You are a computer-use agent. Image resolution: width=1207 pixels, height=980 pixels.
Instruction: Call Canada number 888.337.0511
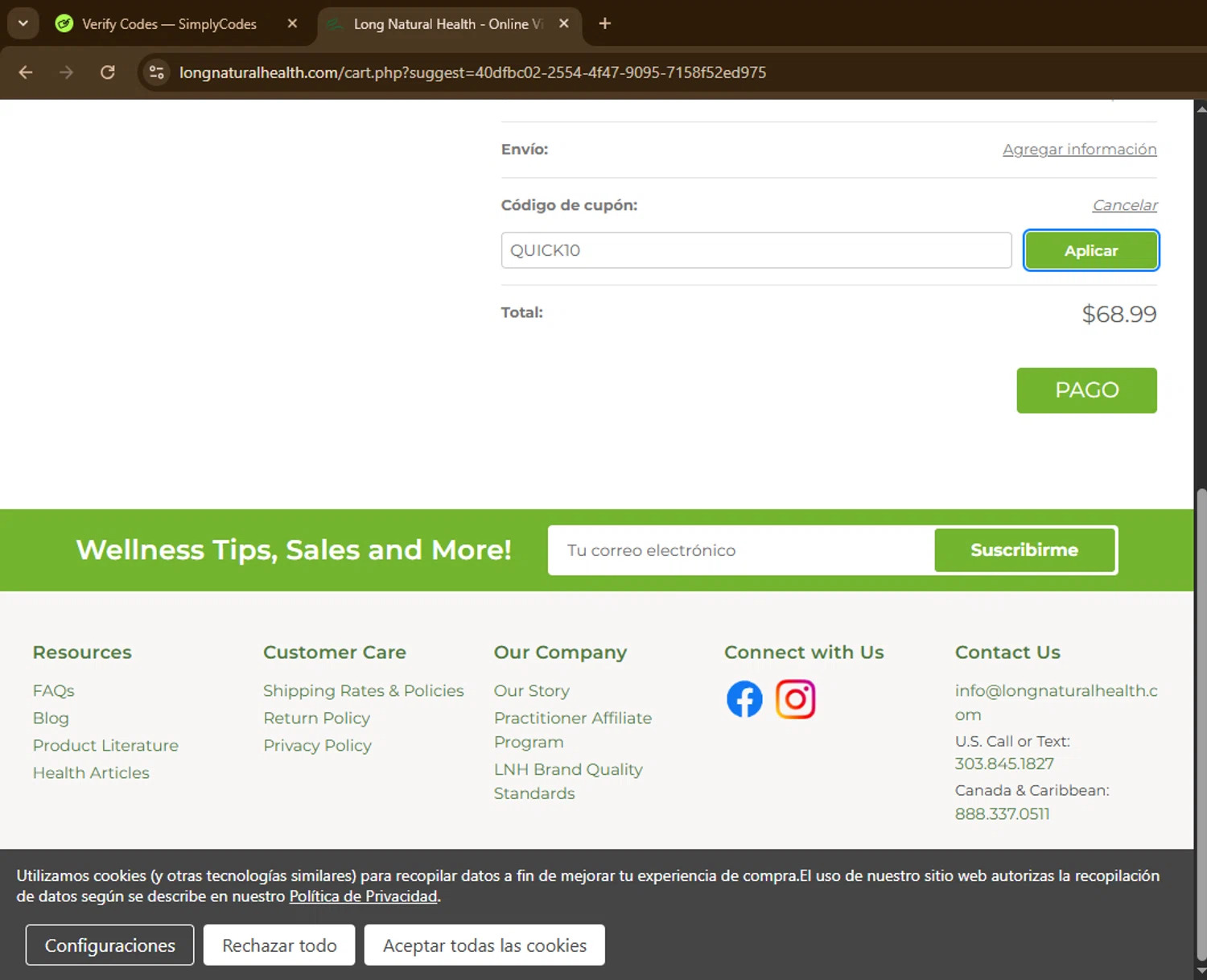1002,813
